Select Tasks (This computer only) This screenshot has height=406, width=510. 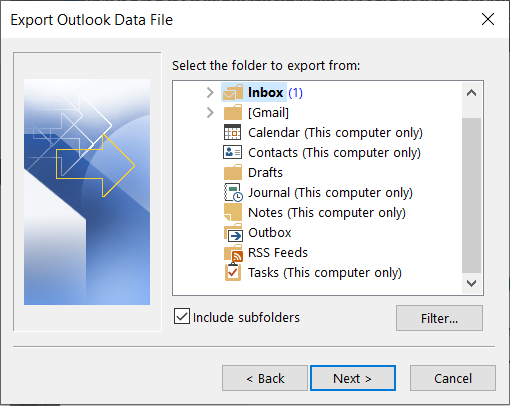[x=325, y=273]
